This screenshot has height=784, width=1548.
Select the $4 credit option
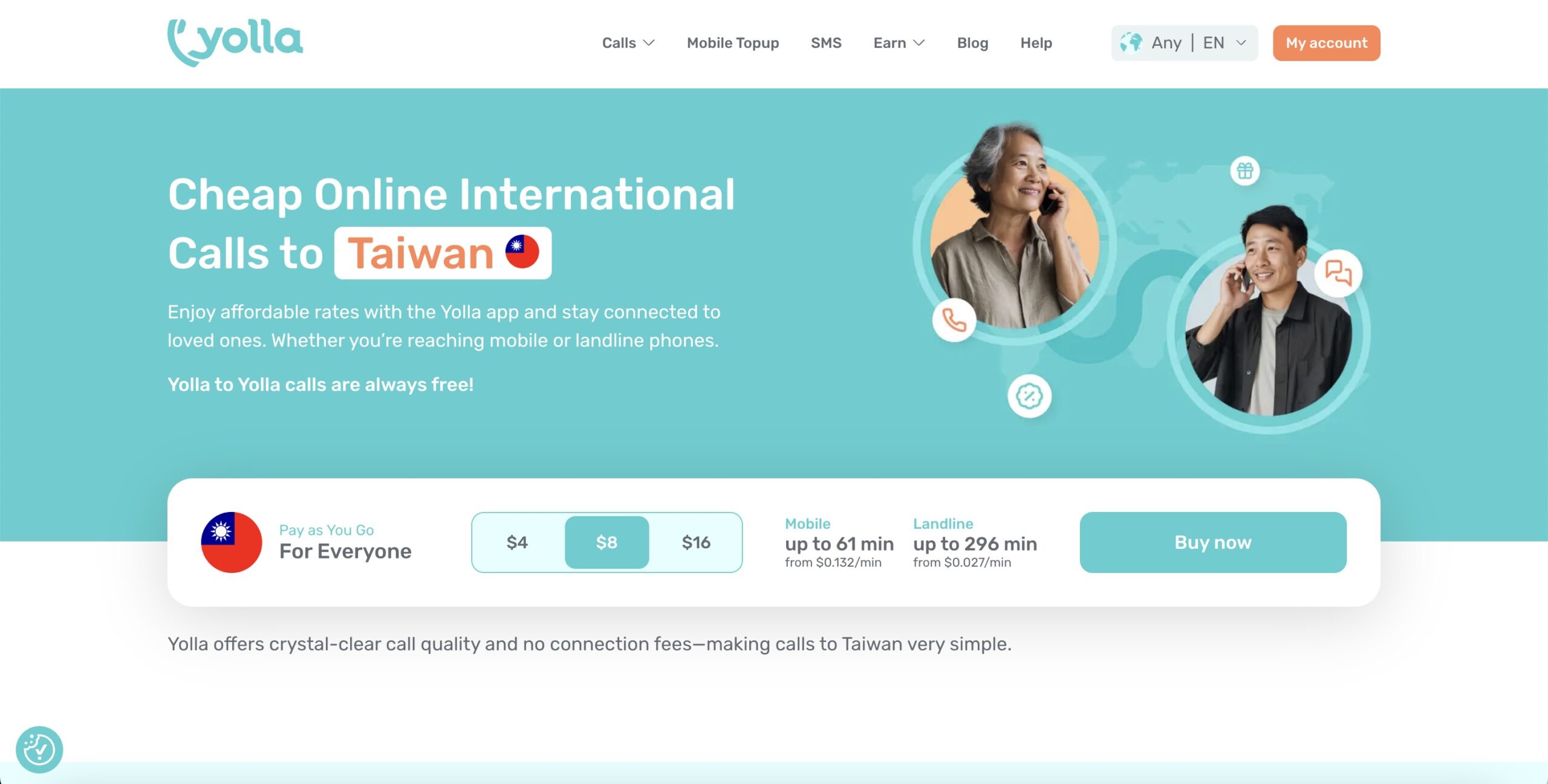[x=517, y=542]
